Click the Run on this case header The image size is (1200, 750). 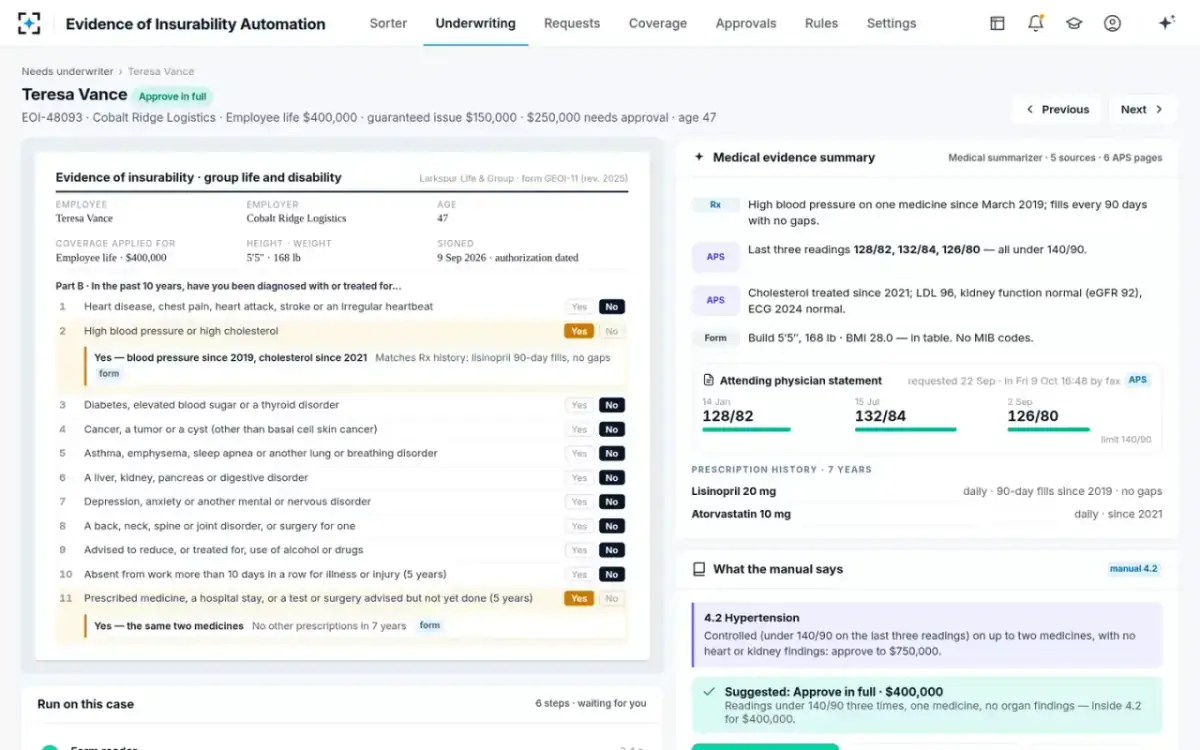(86, 704)
